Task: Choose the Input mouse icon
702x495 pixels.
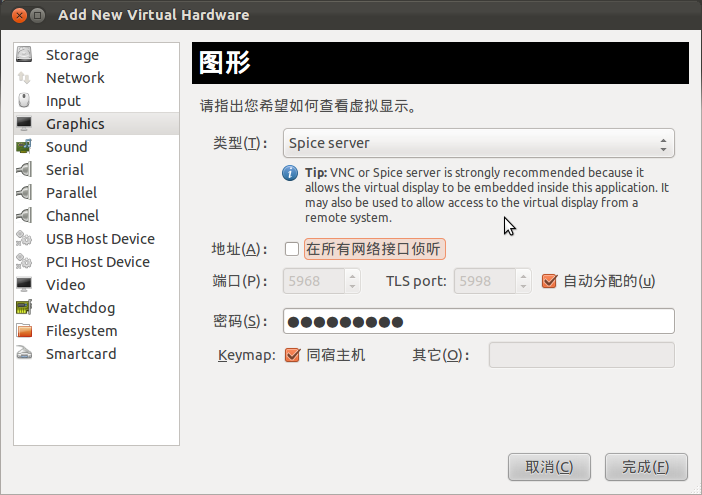Action: coord(24,101)
